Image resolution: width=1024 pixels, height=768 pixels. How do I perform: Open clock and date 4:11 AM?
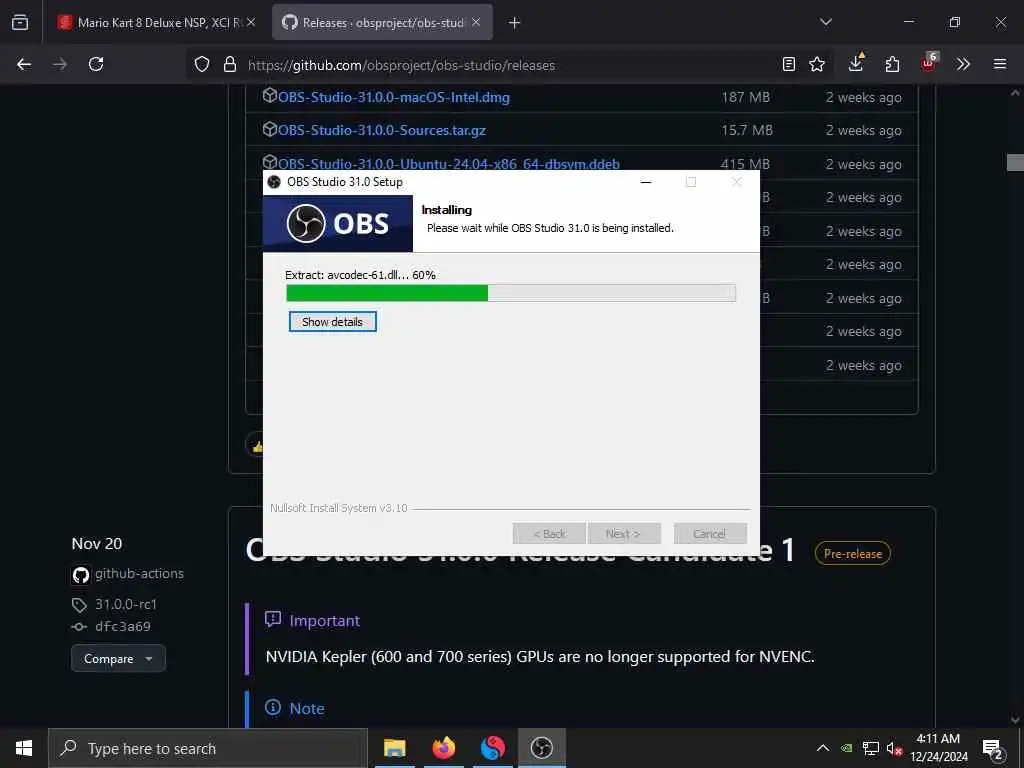938,748
